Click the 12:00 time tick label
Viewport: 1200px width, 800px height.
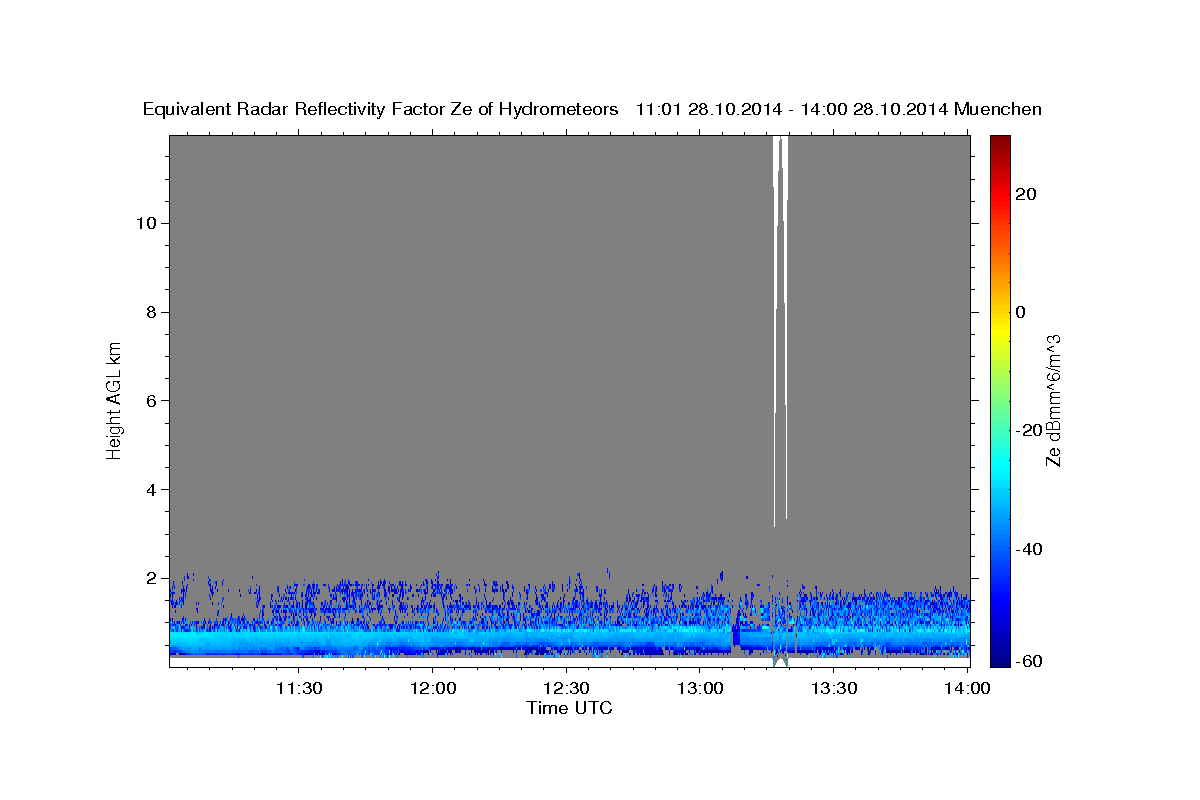432,688
